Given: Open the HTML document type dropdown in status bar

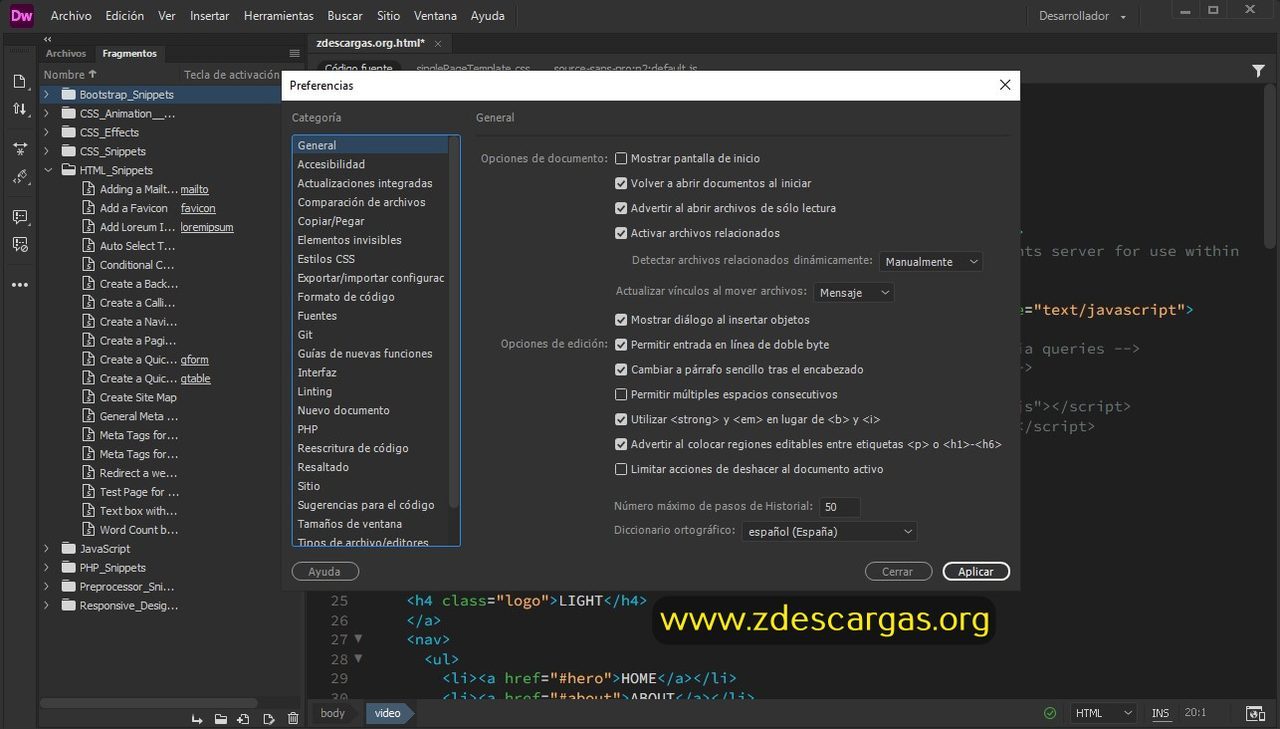Looking at the screenshot, I should tap(1103, 713).
